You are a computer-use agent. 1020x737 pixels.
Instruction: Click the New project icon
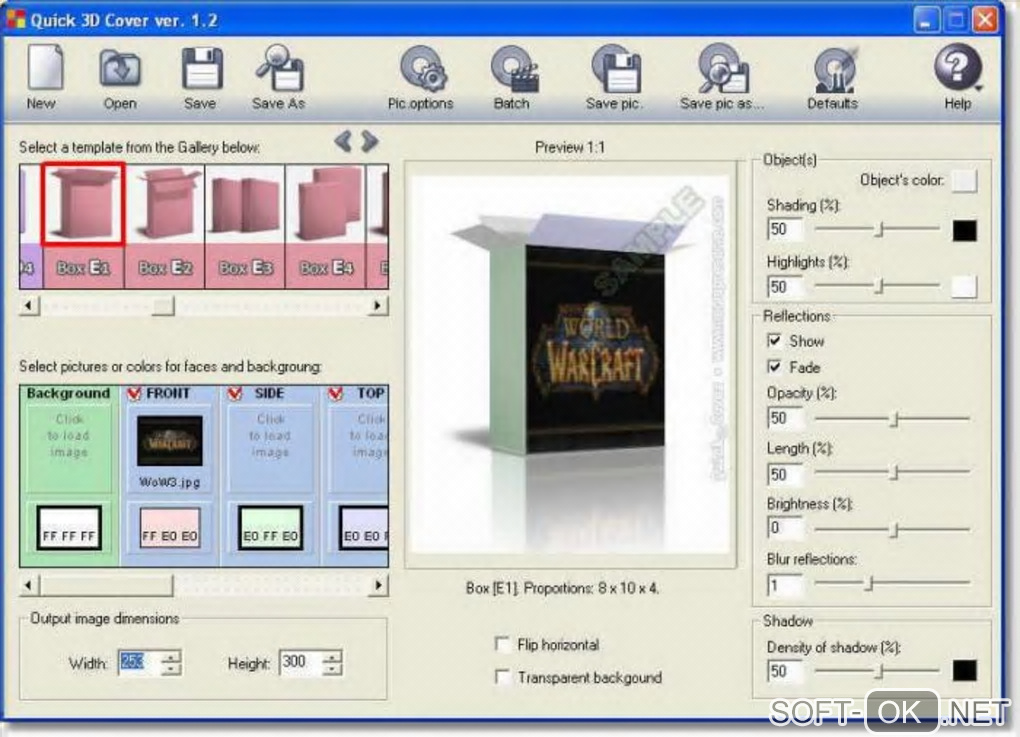pos(44,67)
